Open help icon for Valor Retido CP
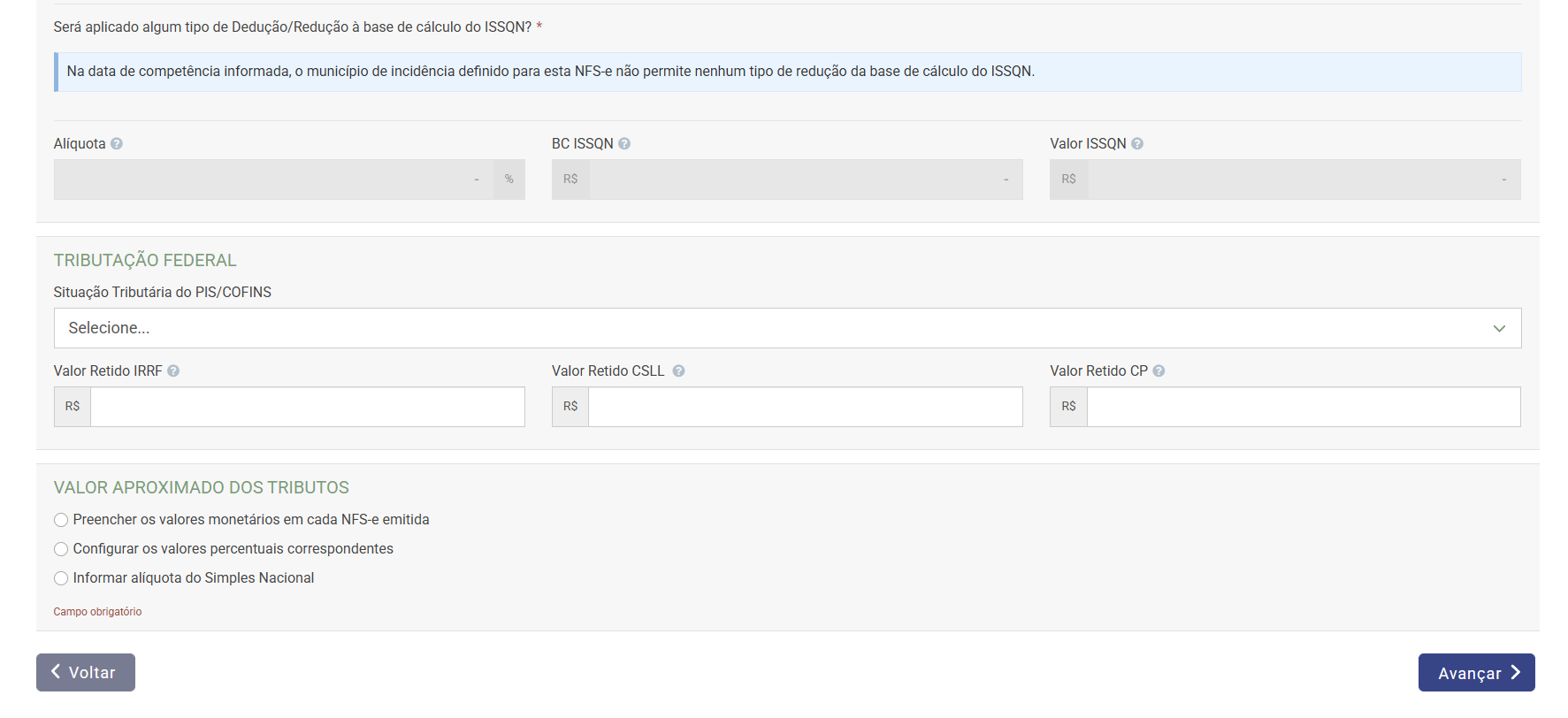 [x=1159, y=371]
